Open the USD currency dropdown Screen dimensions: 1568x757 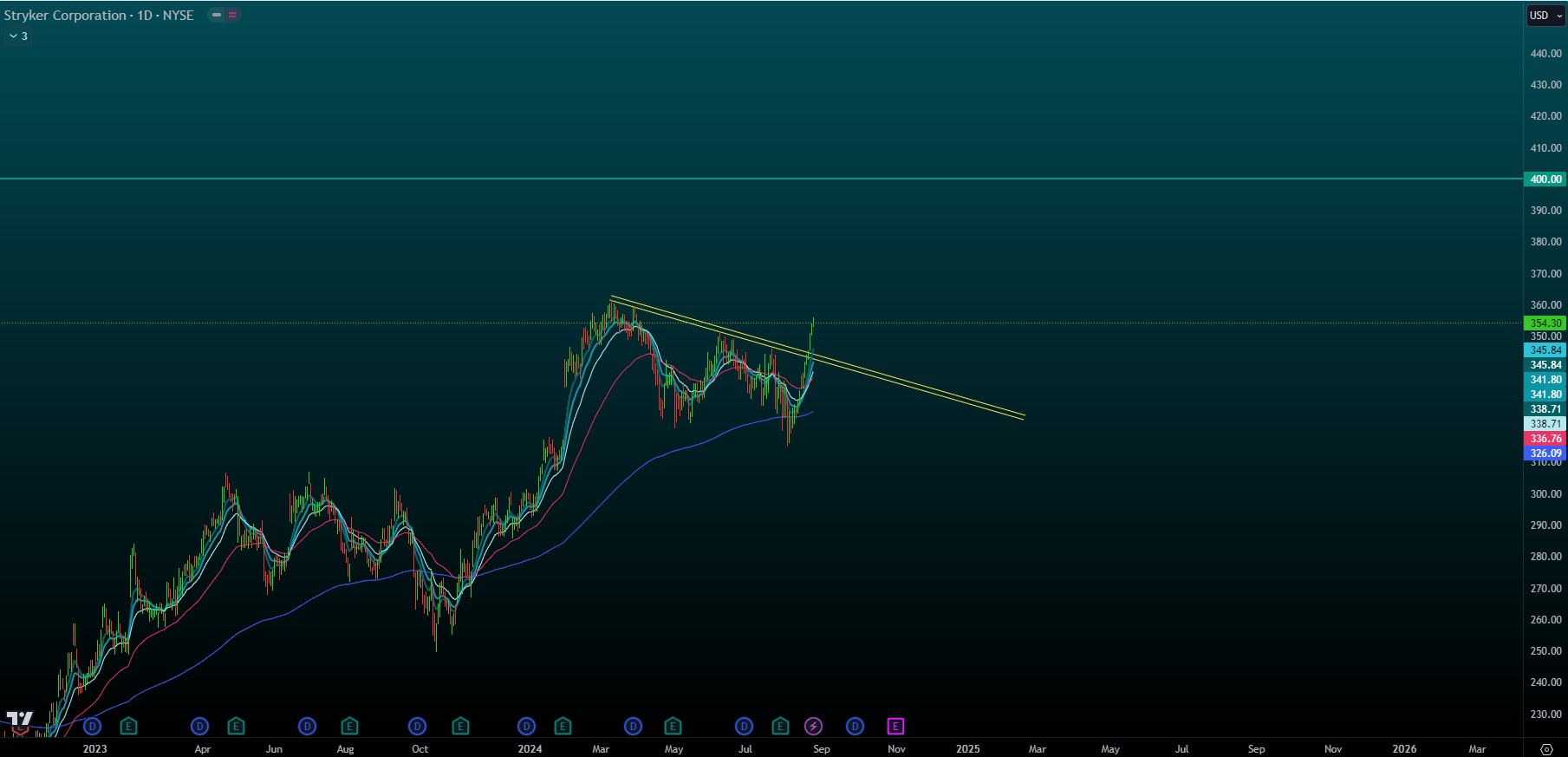click(1545, 15)
